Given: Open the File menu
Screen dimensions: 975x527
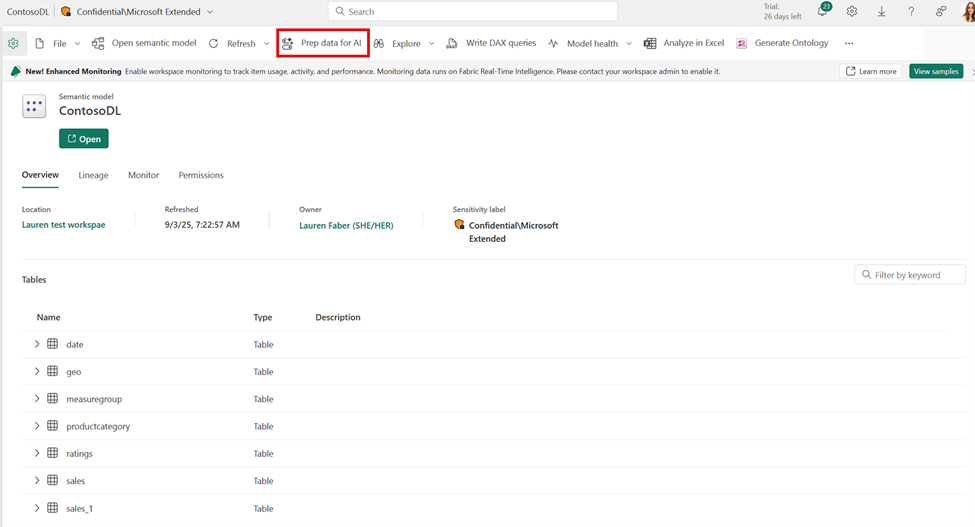Looking at the screenshot, I should [x=58, y=44].
